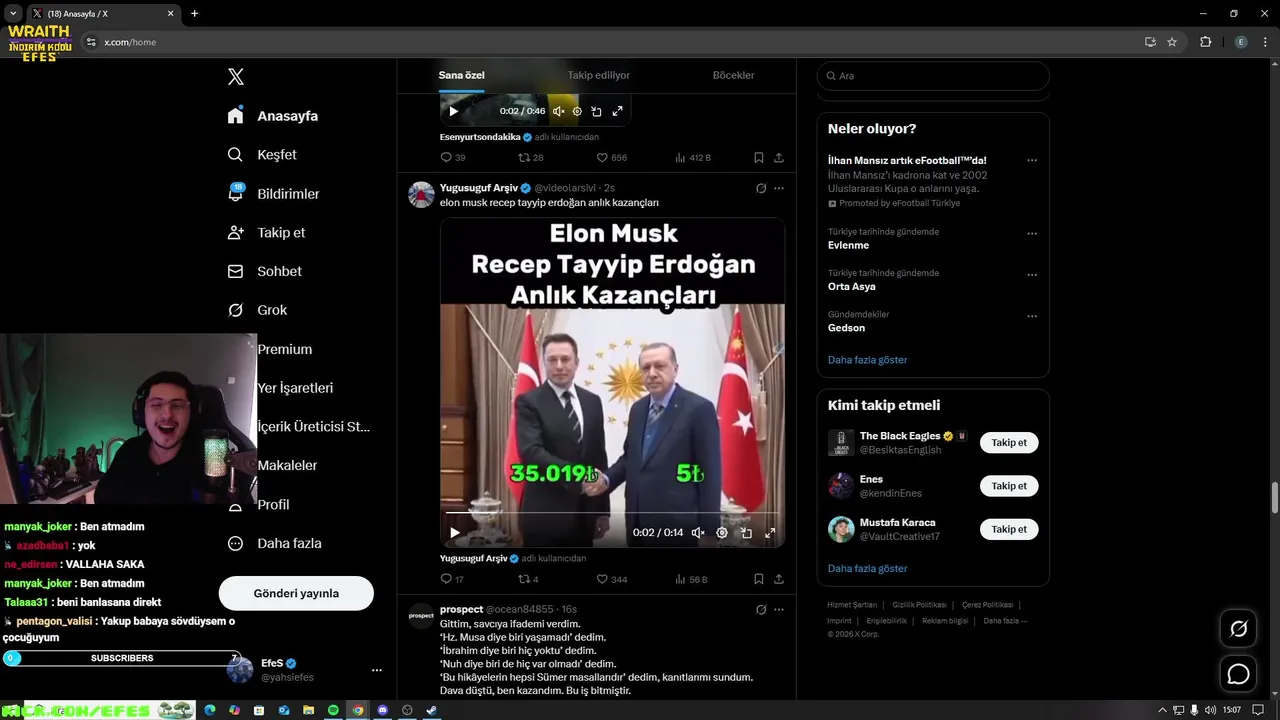1280x720 pixels.
Task: View analytics showing 412 B views
Action: click(692, 158)
